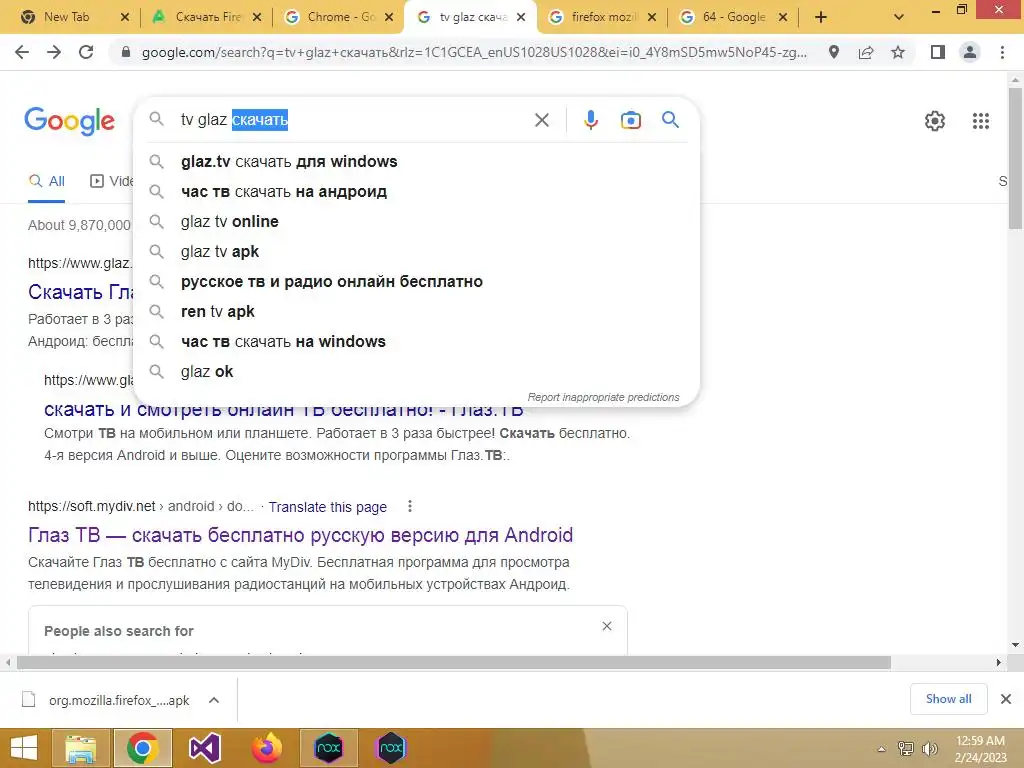Viewport: 1024px width, 768px height.
Task: Open the downloaded org.mozilla.firefox apk file
Action: pos(119,700)
